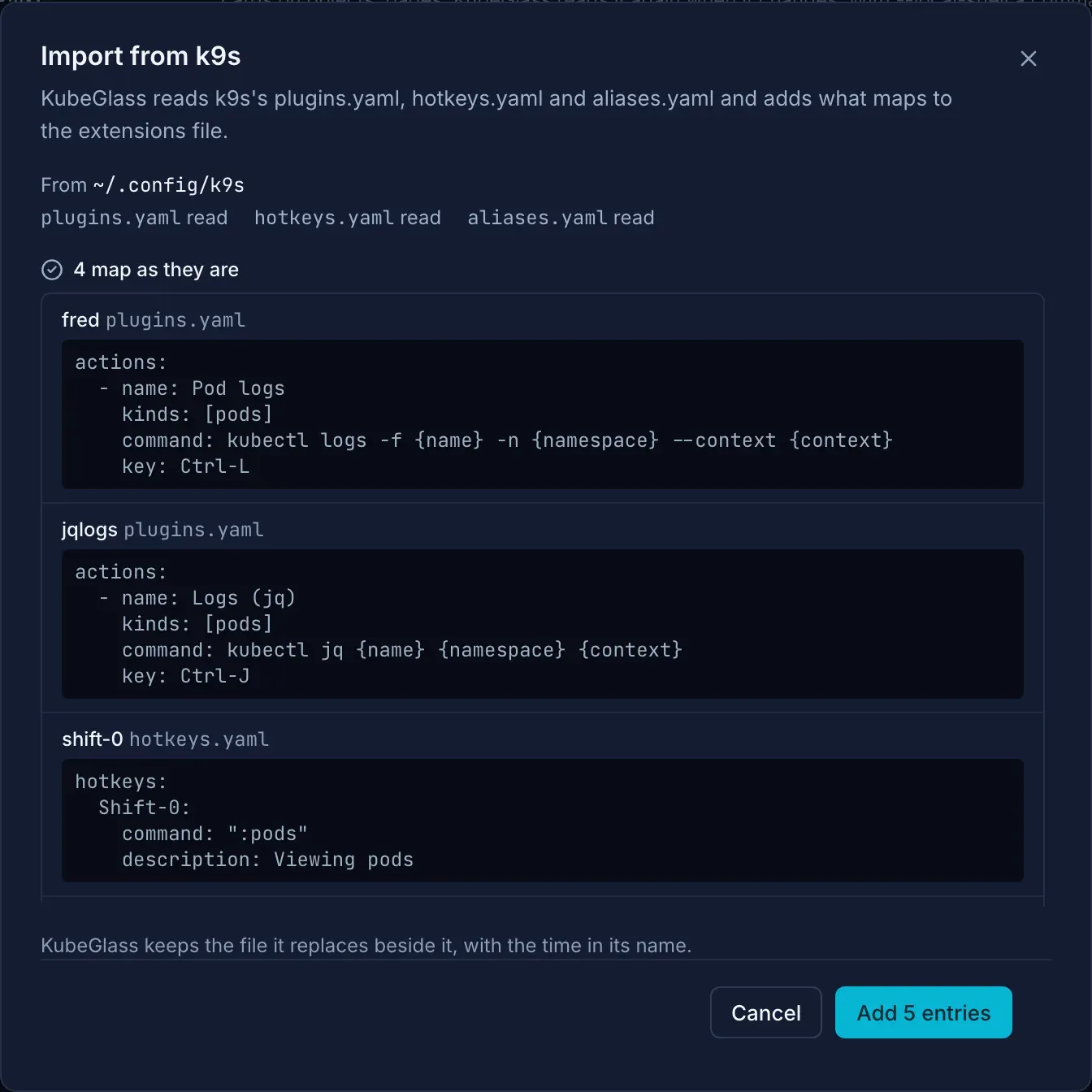Click the 'plugins.yaml' label beside jqlogs

(193, 530)
